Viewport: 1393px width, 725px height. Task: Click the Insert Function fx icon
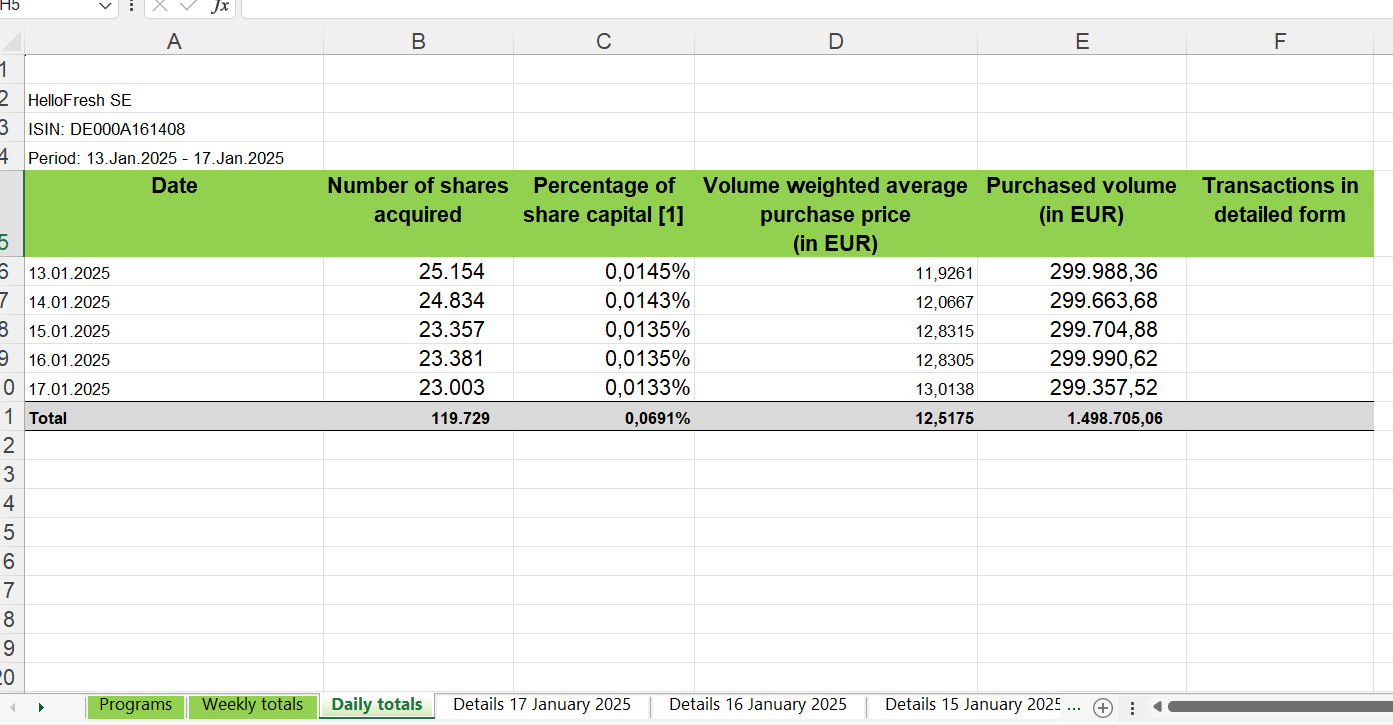(x=219, y=7)
